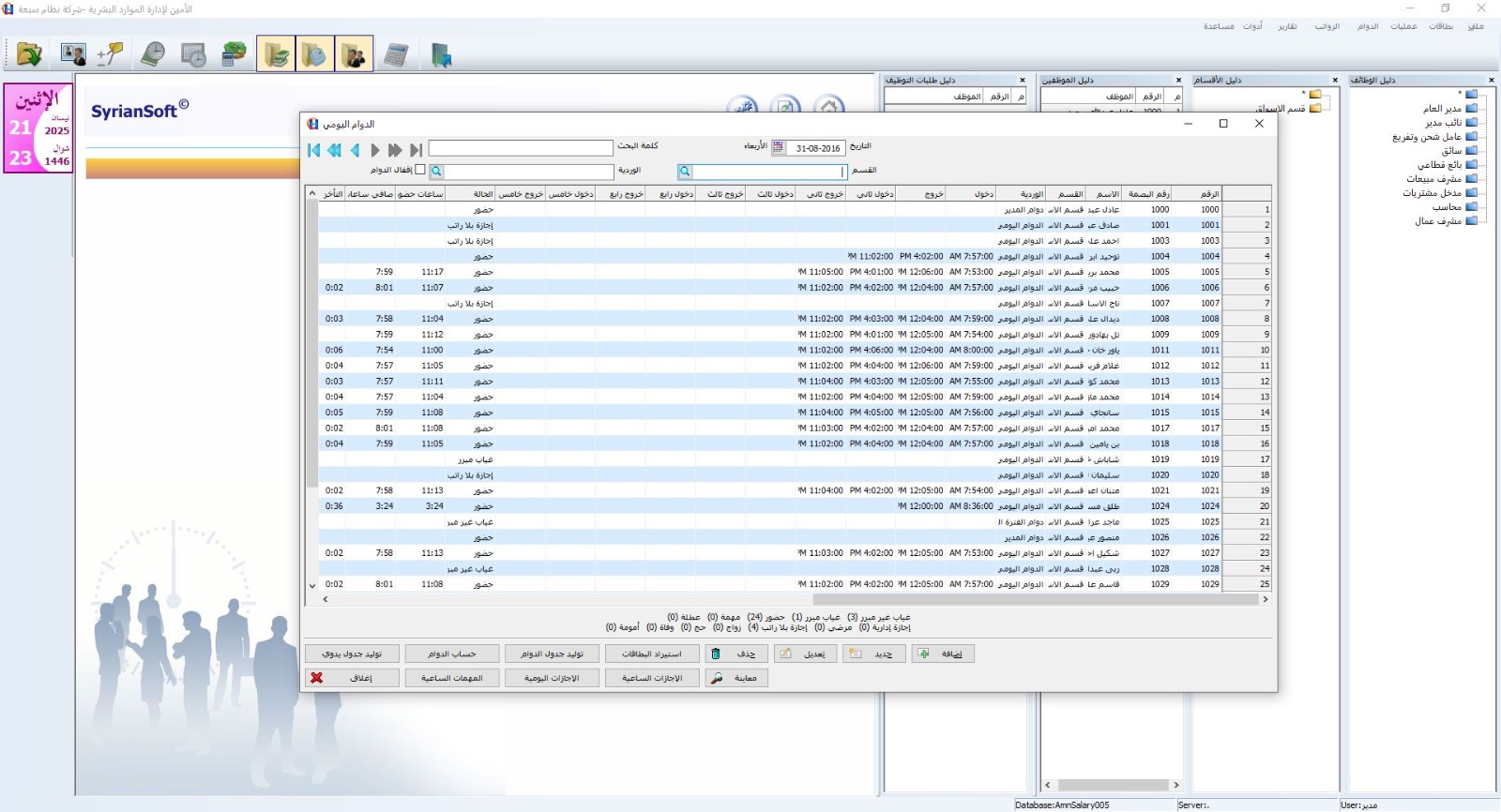Image resolution: width=1501 pixels, height=812 pixels.
Task: Click the calculator icon in the main toolbar
Action: (396, 55)
